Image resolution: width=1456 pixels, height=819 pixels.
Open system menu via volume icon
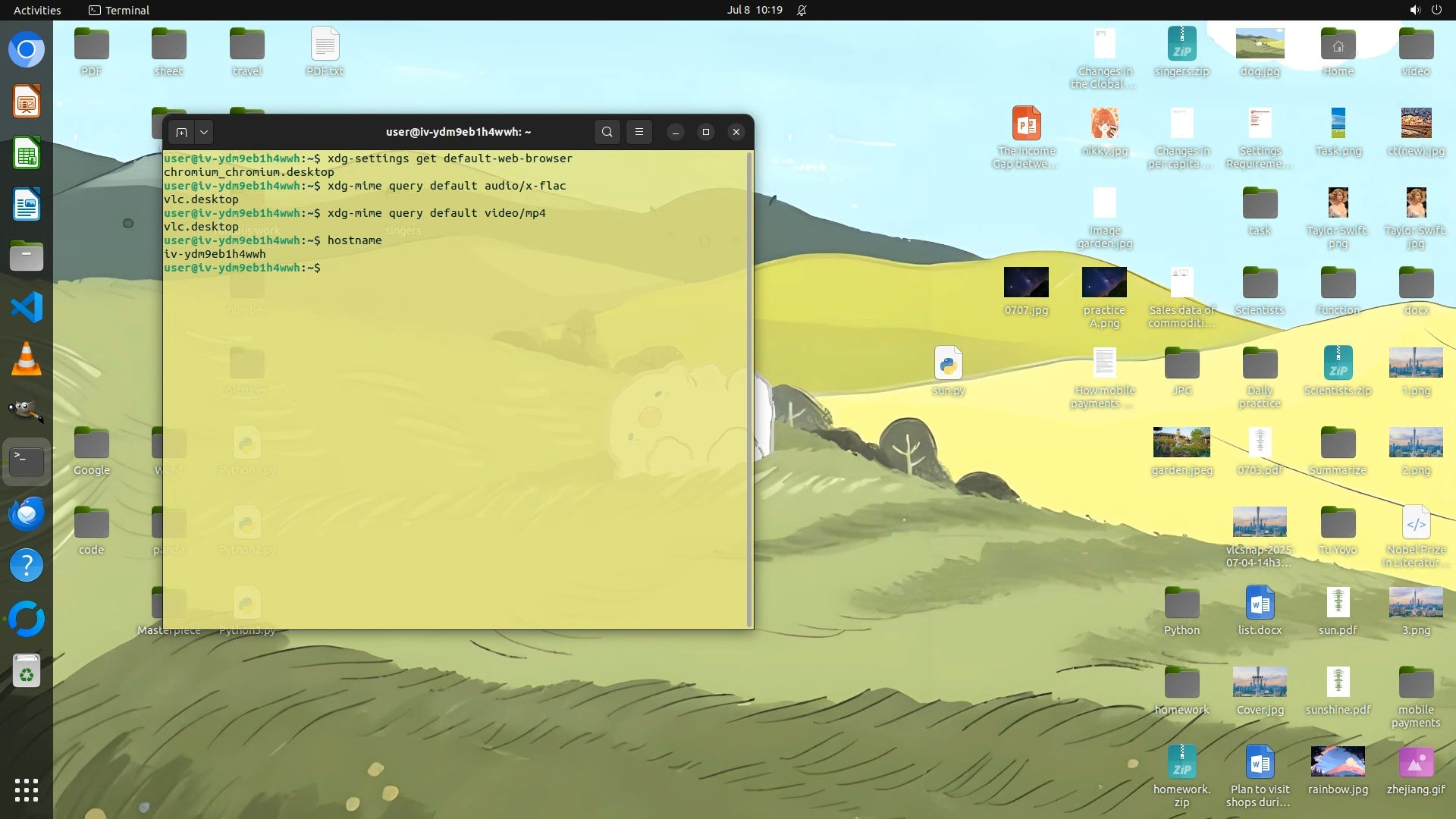(1414, 10)
